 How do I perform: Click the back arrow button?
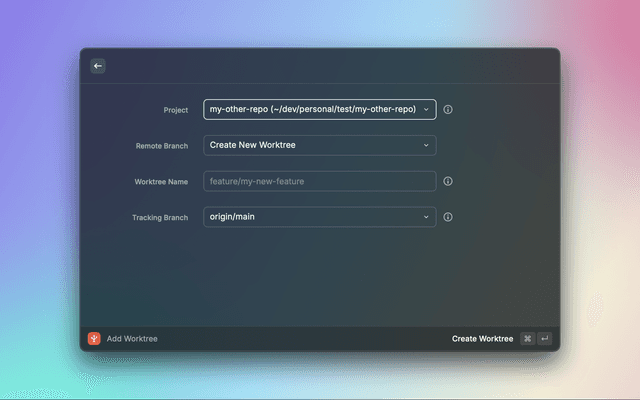pos(97,66)
